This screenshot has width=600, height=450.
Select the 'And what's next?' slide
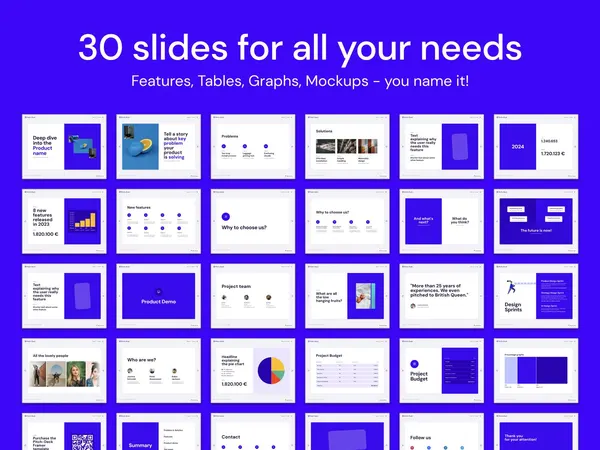442,221
